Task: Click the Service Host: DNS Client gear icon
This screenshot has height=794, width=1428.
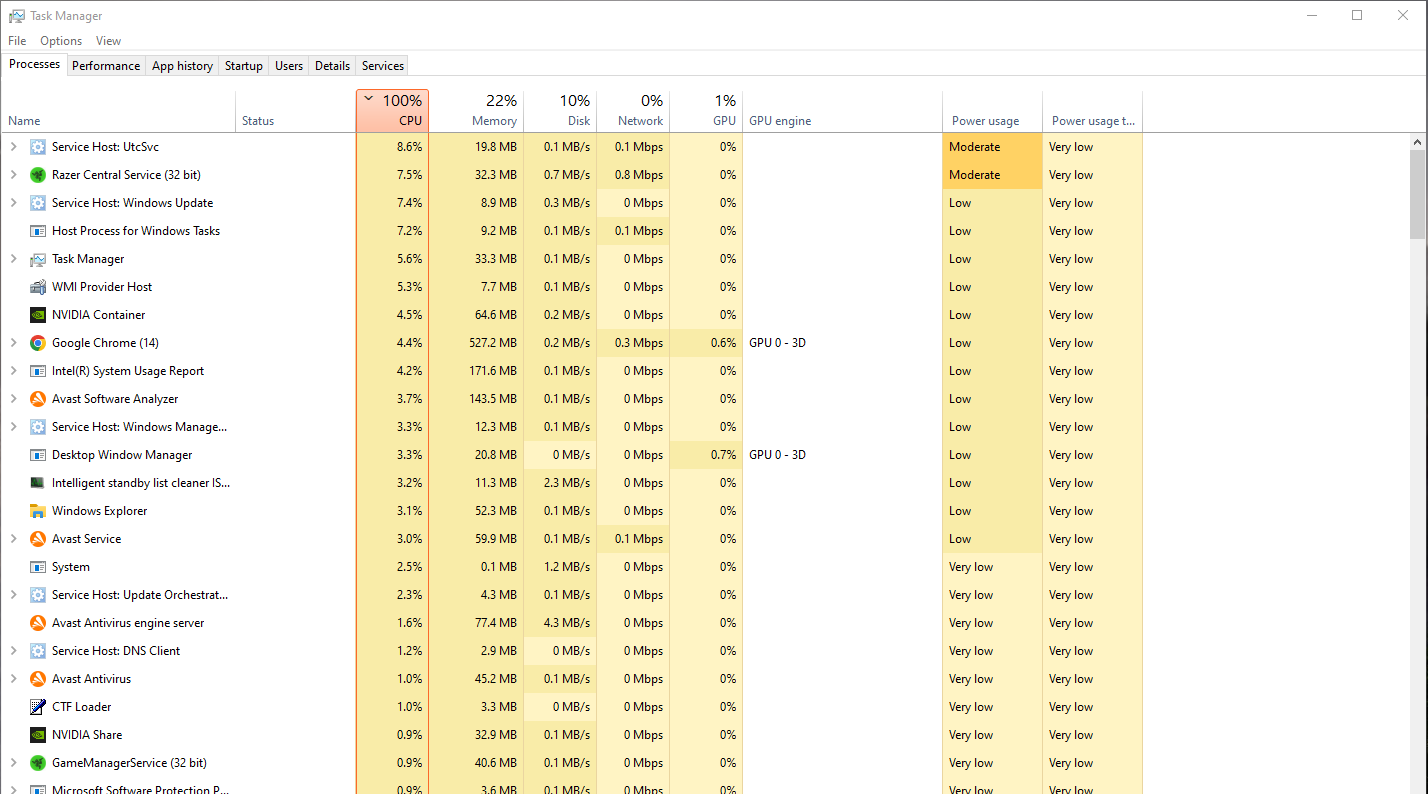Action: click(38, 651)
